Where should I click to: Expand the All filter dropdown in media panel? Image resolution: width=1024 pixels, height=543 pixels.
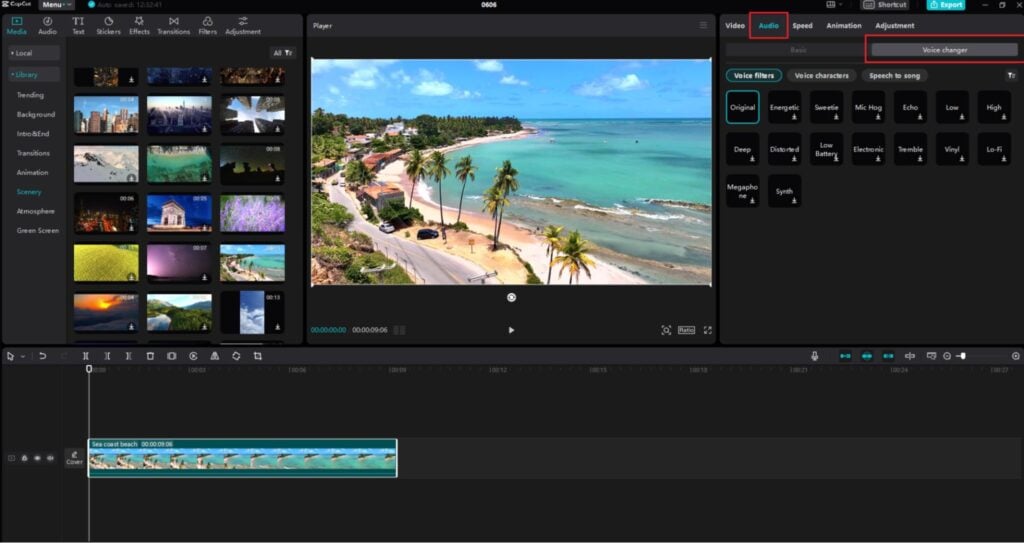[x=284, y=53]
